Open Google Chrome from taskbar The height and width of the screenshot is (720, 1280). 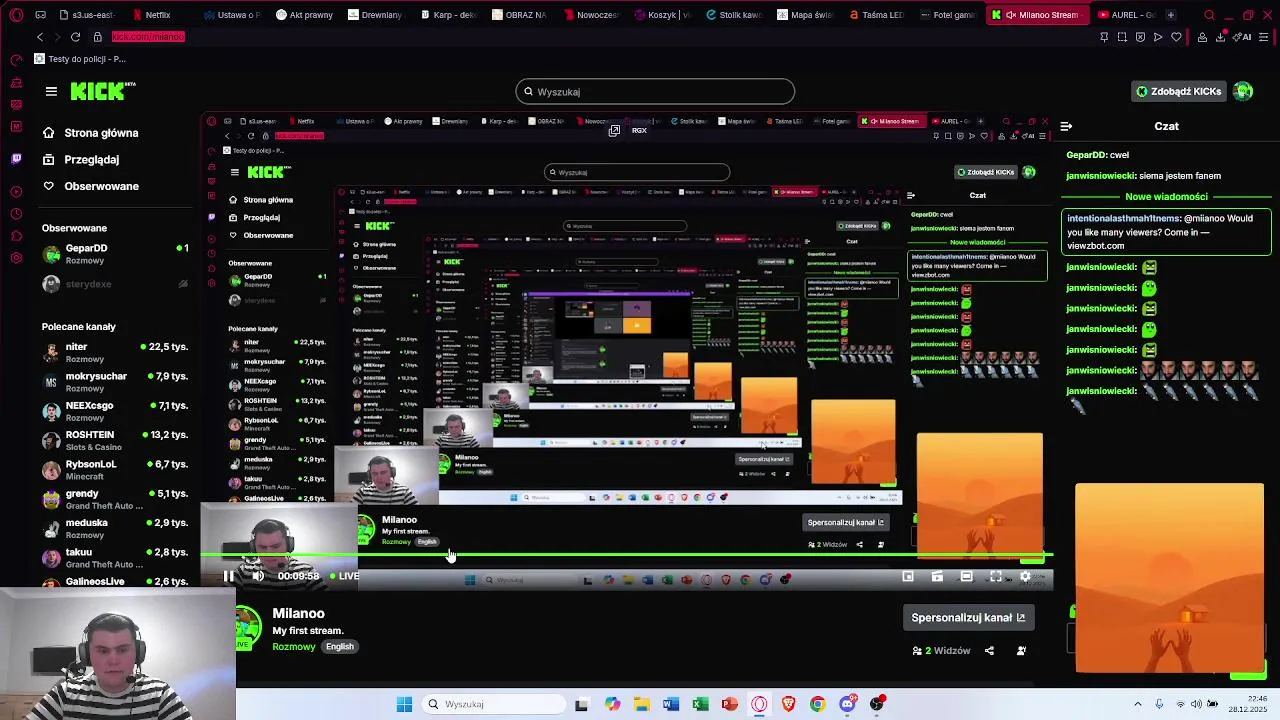click(818, 704)
